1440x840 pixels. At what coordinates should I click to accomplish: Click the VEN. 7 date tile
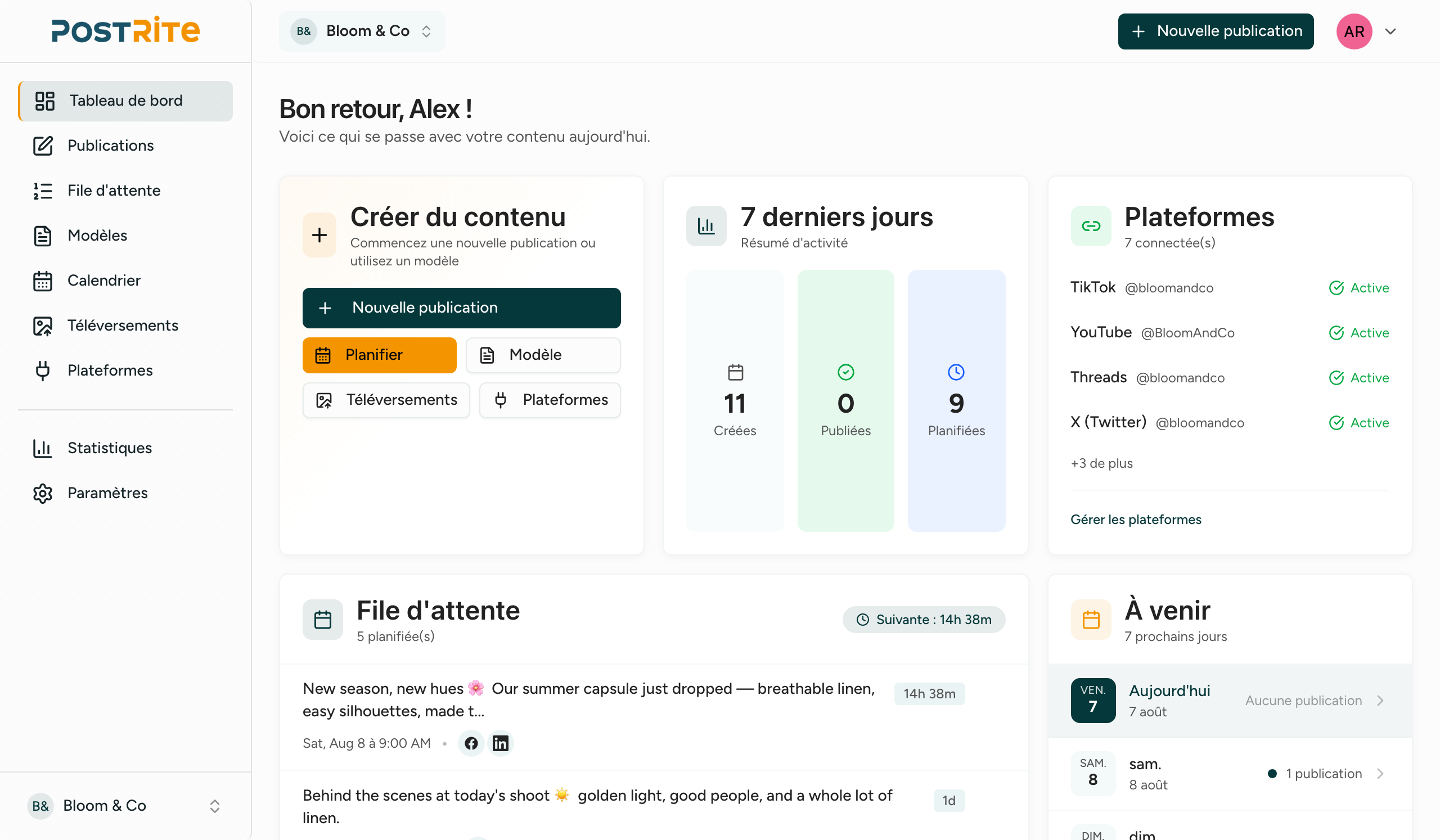pyautogui.click(x=1092, y=701)
